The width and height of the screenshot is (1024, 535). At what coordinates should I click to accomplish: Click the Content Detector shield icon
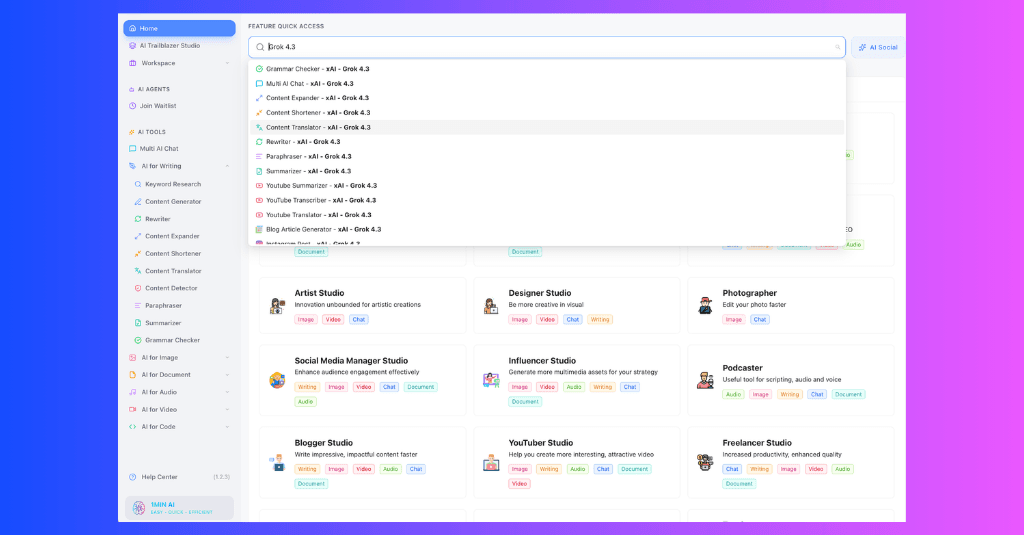(x=138, y=288)
